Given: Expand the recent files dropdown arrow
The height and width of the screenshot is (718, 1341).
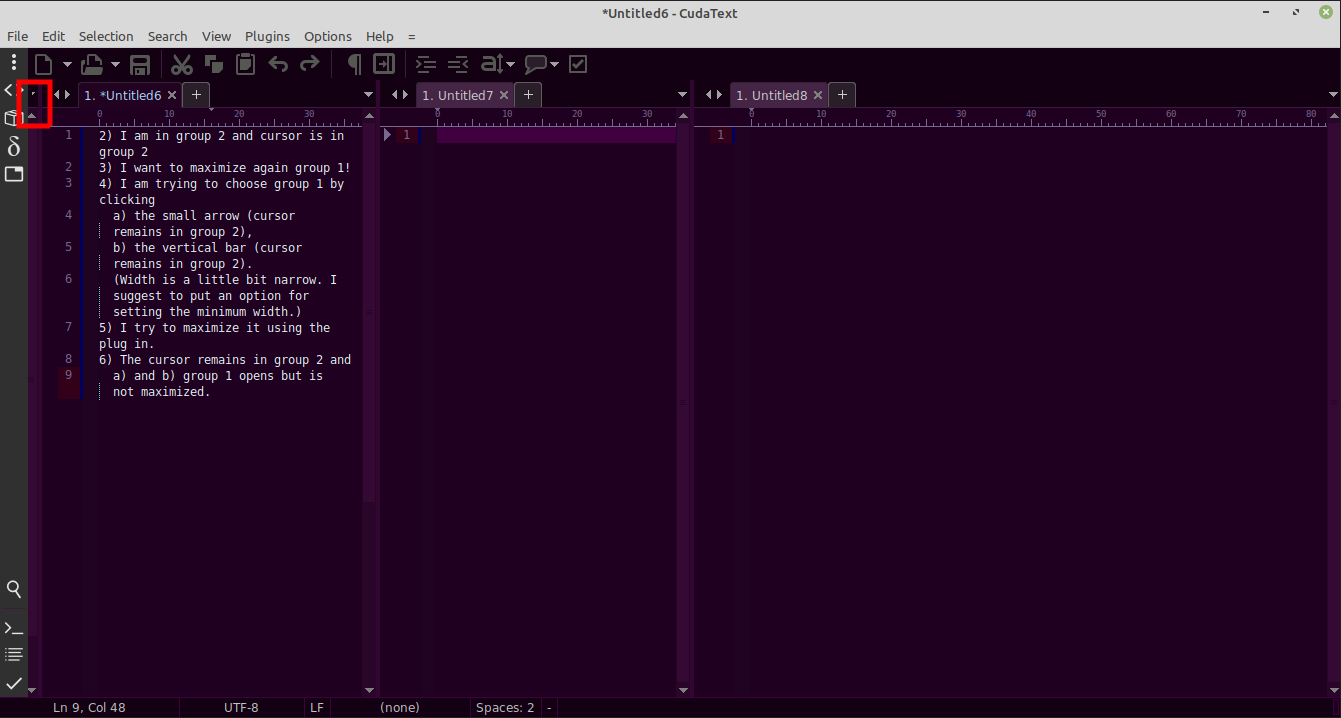Looking at the screenshot, I should point(115,65).
